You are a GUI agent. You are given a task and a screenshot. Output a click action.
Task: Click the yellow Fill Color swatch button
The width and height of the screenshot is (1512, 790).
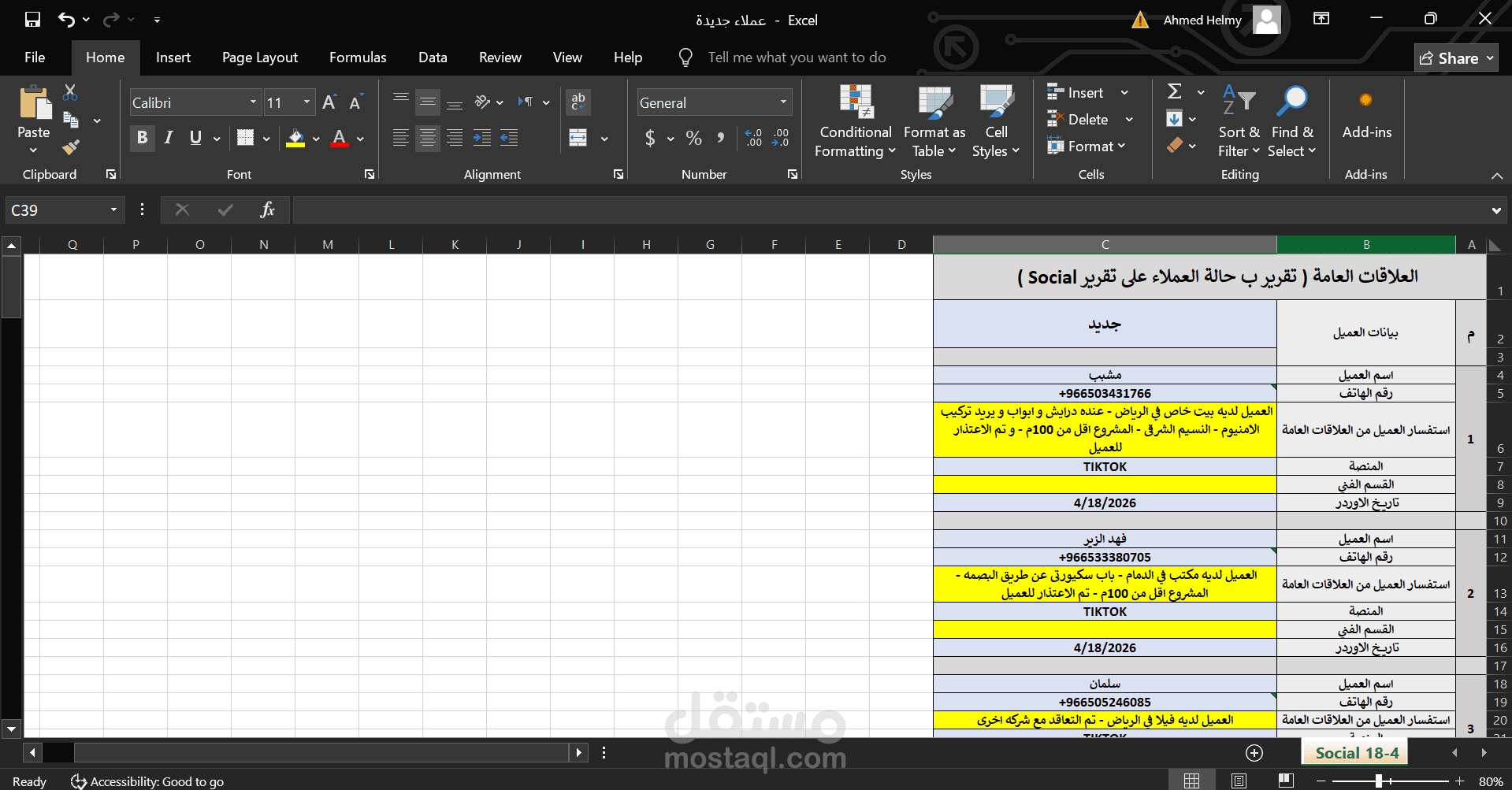[295, 139]
